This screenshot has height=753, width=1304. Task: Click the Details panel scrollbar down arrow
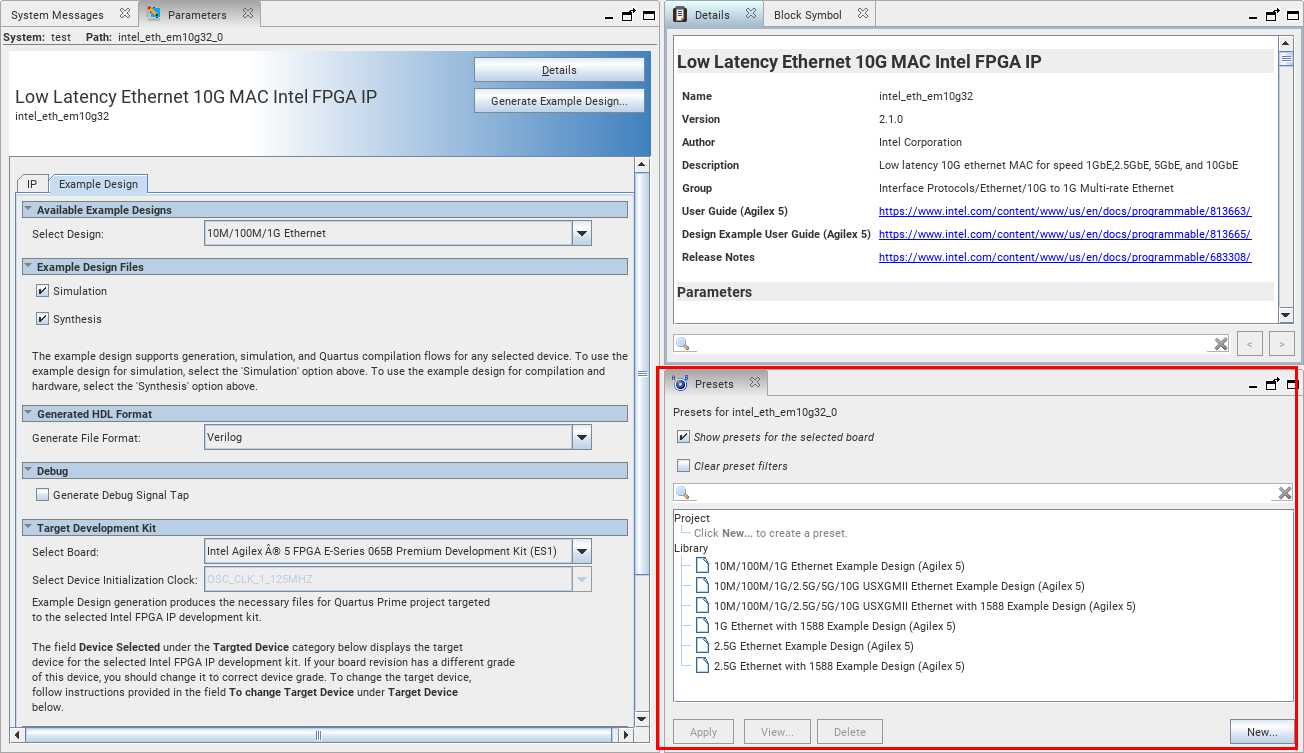1286,316
